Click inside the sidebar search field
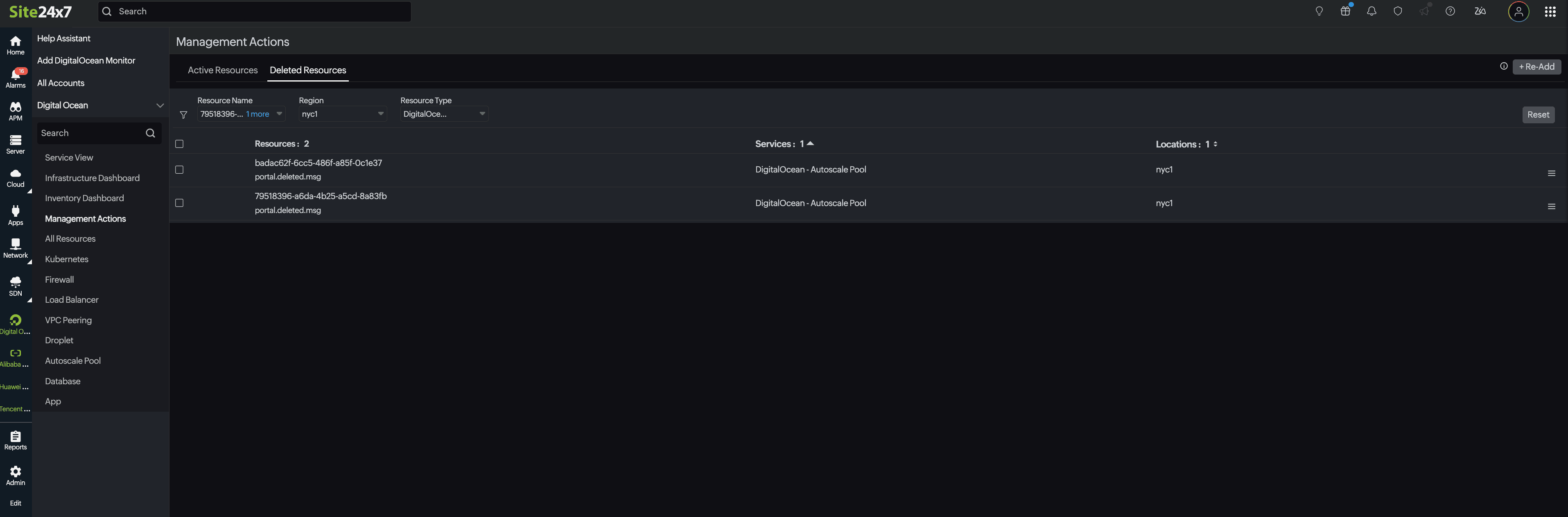1568x517 pixels. coord(91,133)
